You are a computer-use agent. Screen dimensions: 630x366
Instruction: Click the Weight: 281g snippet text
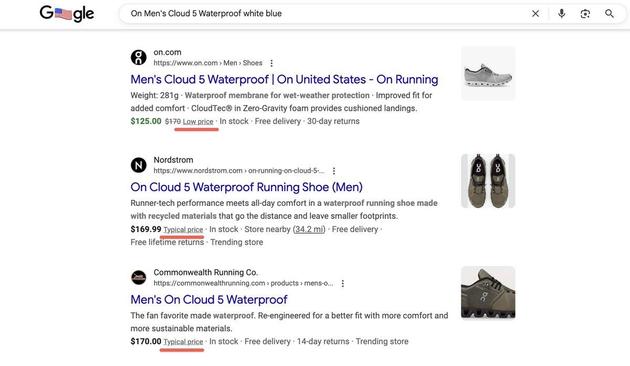point(154,96)
